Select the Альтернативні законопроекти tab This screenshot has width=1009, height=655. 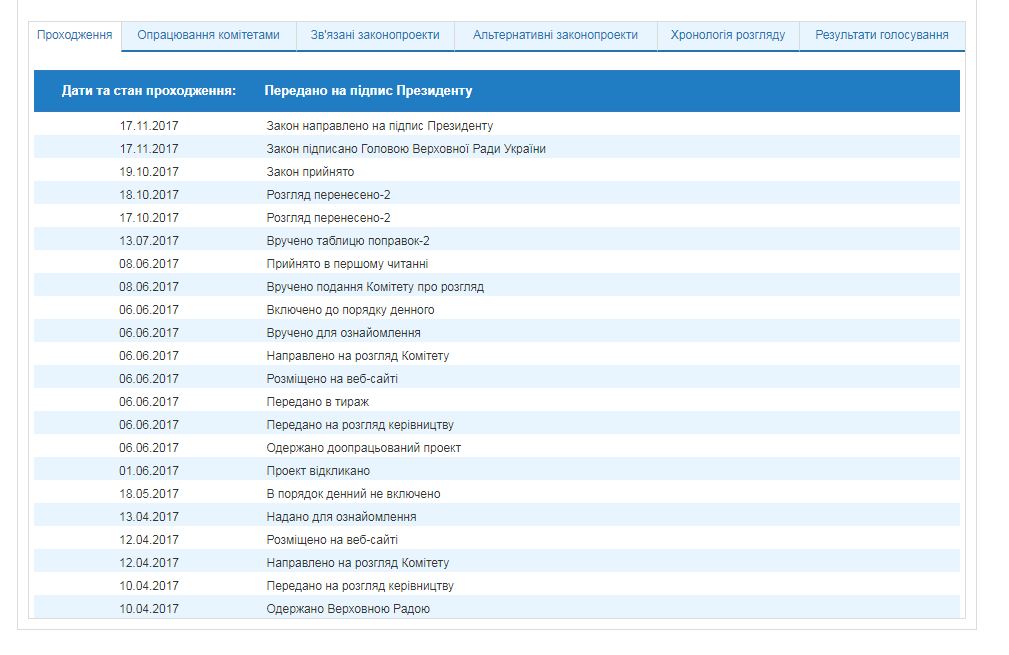tap(555, 35)
